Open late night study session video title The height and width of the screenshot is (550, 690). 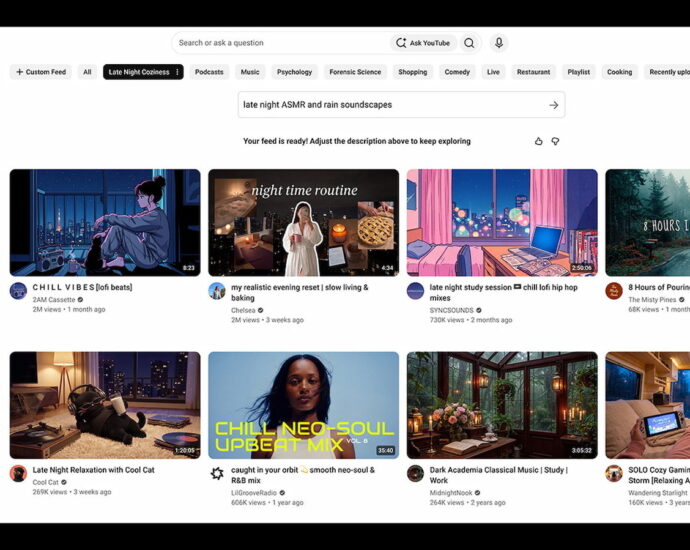click(503, 293)
